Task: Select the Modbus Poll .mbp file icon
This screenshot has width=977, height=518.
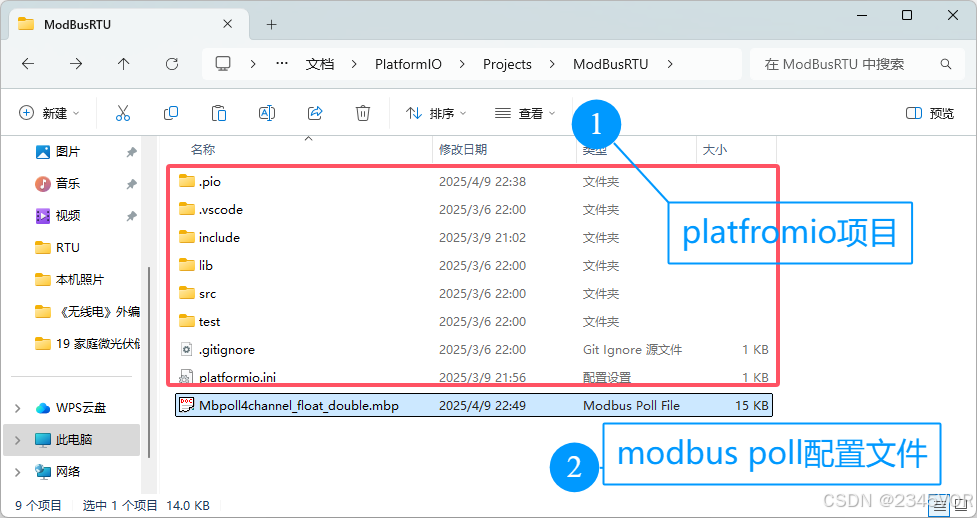Action: [186, 405]
